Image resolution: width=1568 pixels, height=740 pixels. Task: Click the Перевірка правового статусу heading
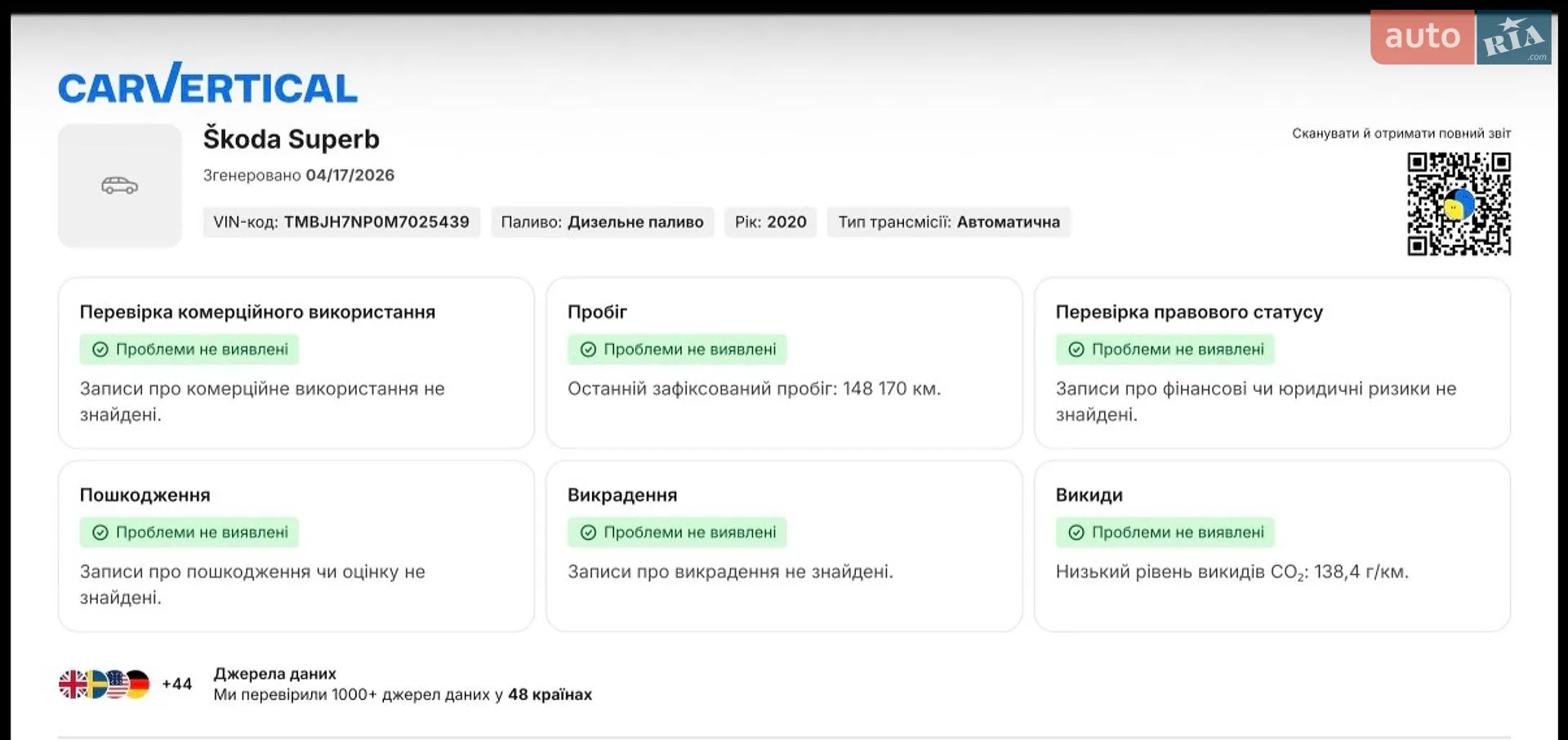pos(1189,312)
